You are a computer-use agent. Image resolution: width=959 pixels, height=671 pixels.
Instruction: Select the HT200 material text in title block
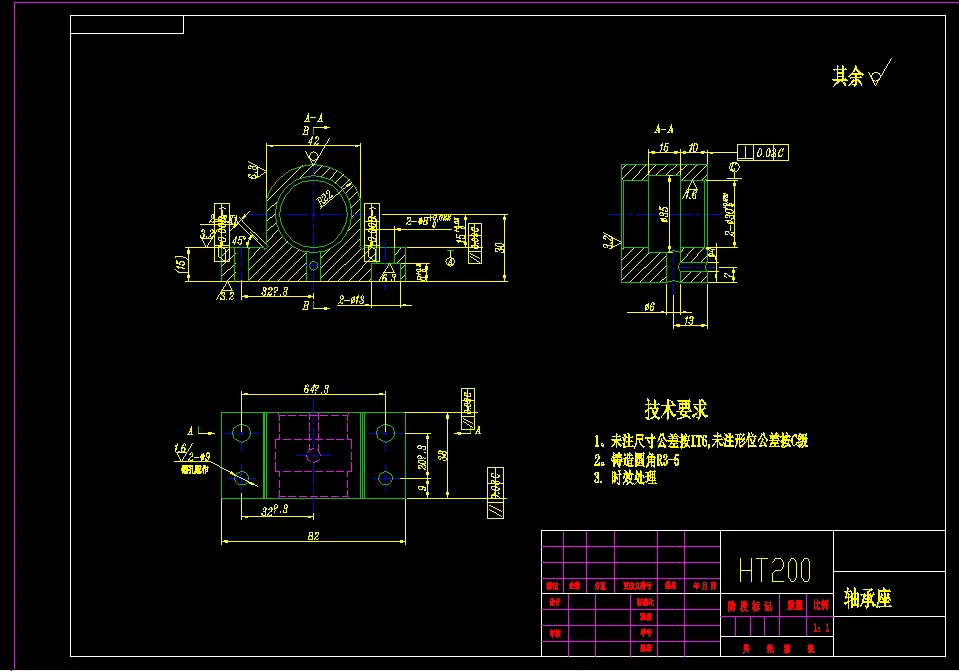coord(774,571)
